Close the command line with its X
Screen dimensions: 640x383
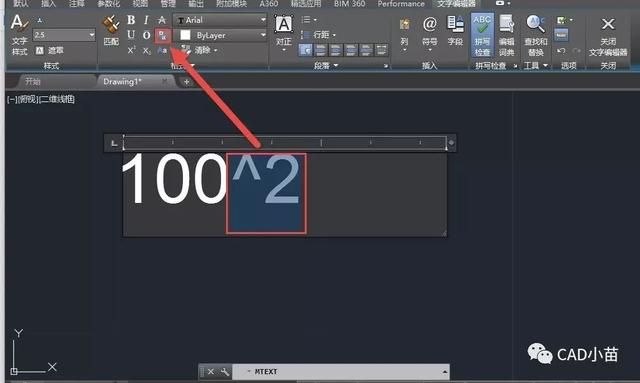point(211,372)
